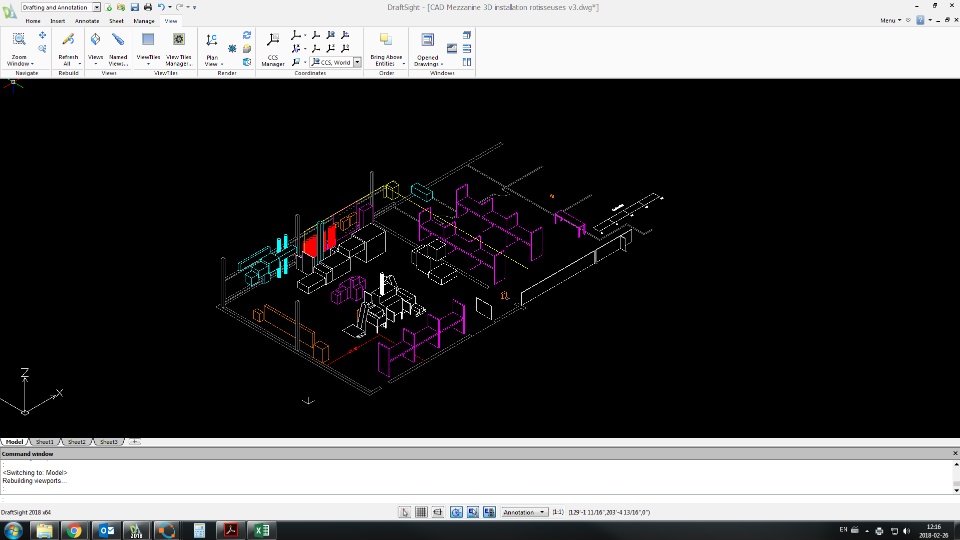This screenshot has width=960, height=540.
Task: Click the Plan View button
Action: pyautogui.click(x=212, y=40)
